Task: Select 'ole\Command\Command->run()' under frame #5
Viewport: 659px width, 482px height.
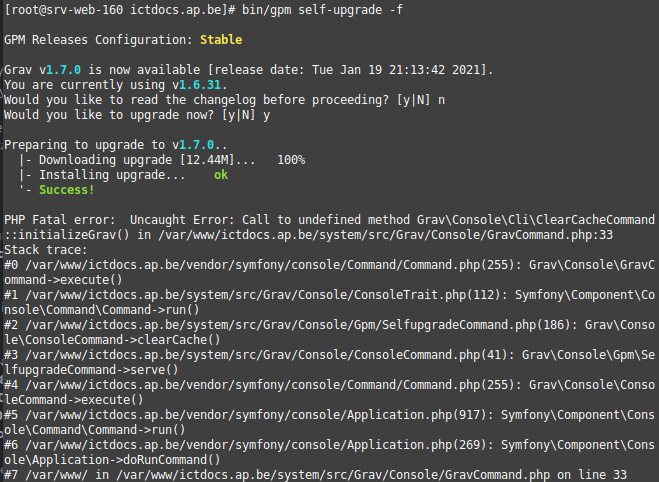Action: (95, 430)
